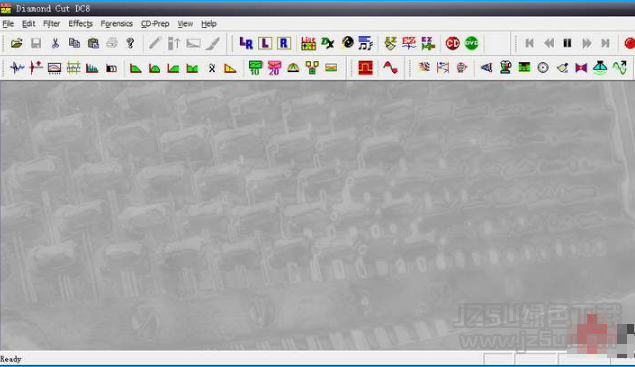
Task: Click the Dx toolbar icon
Action: [328, 43]
